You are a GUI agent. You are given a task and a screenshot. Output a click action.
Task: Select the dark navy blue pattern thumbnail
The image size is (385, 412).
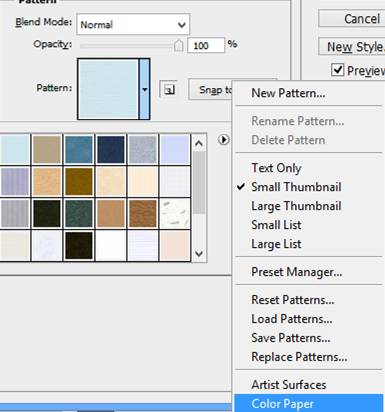111,149
